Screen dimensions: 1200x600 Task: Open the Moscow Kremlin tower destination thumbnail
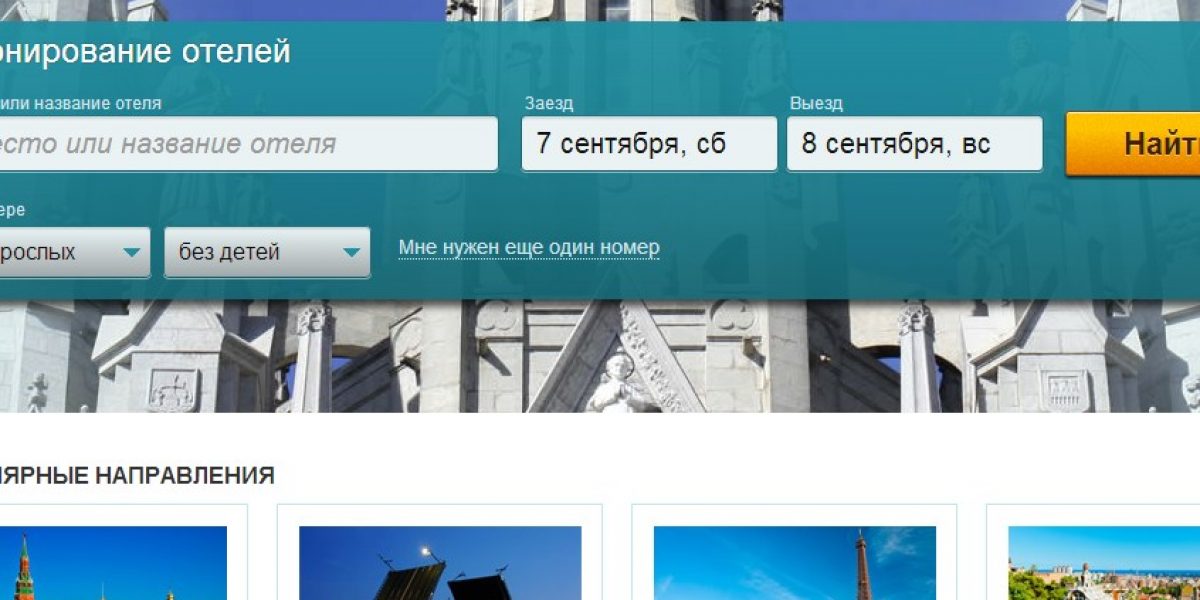tap(113, 563)
